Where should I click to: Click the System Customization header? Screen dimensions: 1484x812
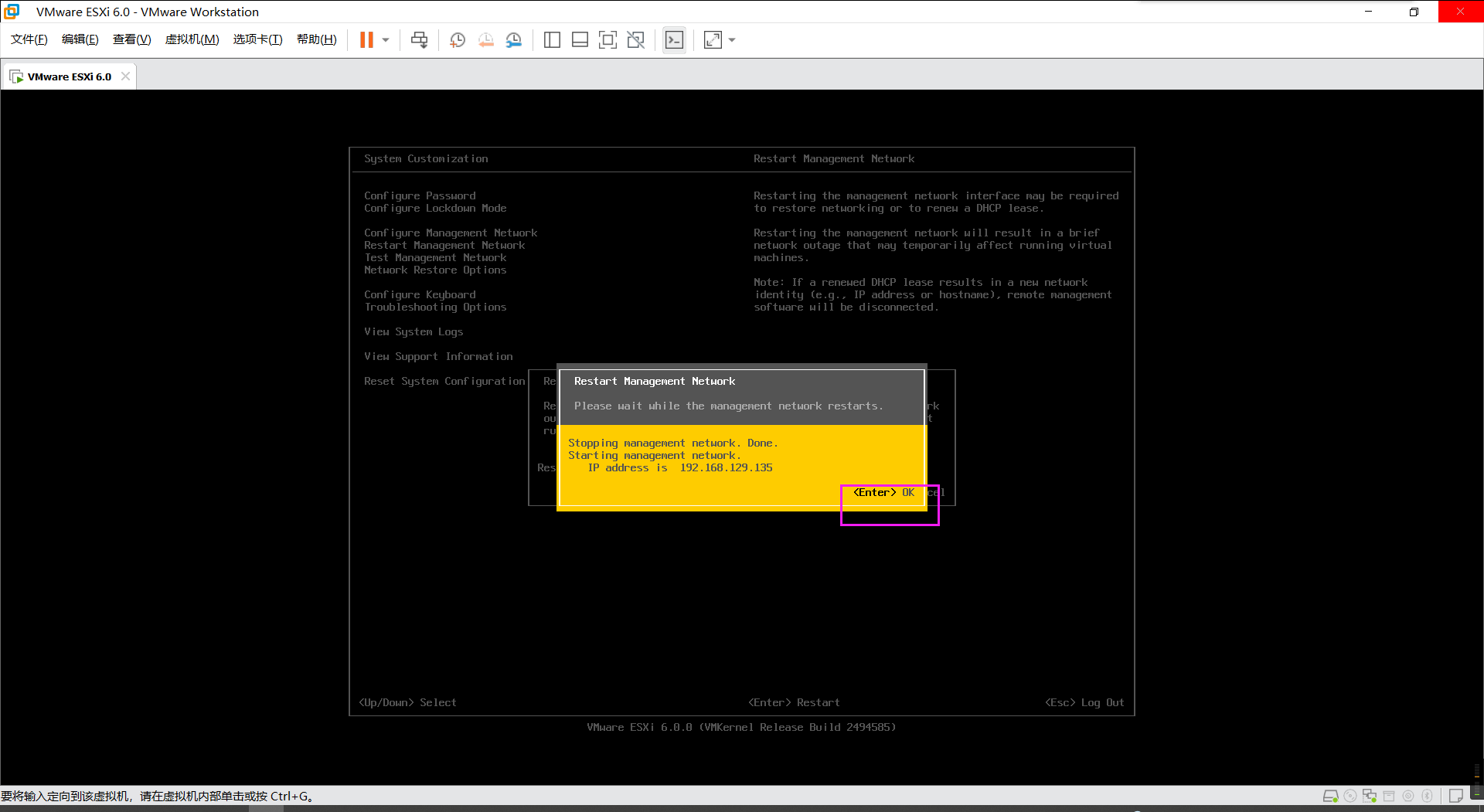click(426, 159)
